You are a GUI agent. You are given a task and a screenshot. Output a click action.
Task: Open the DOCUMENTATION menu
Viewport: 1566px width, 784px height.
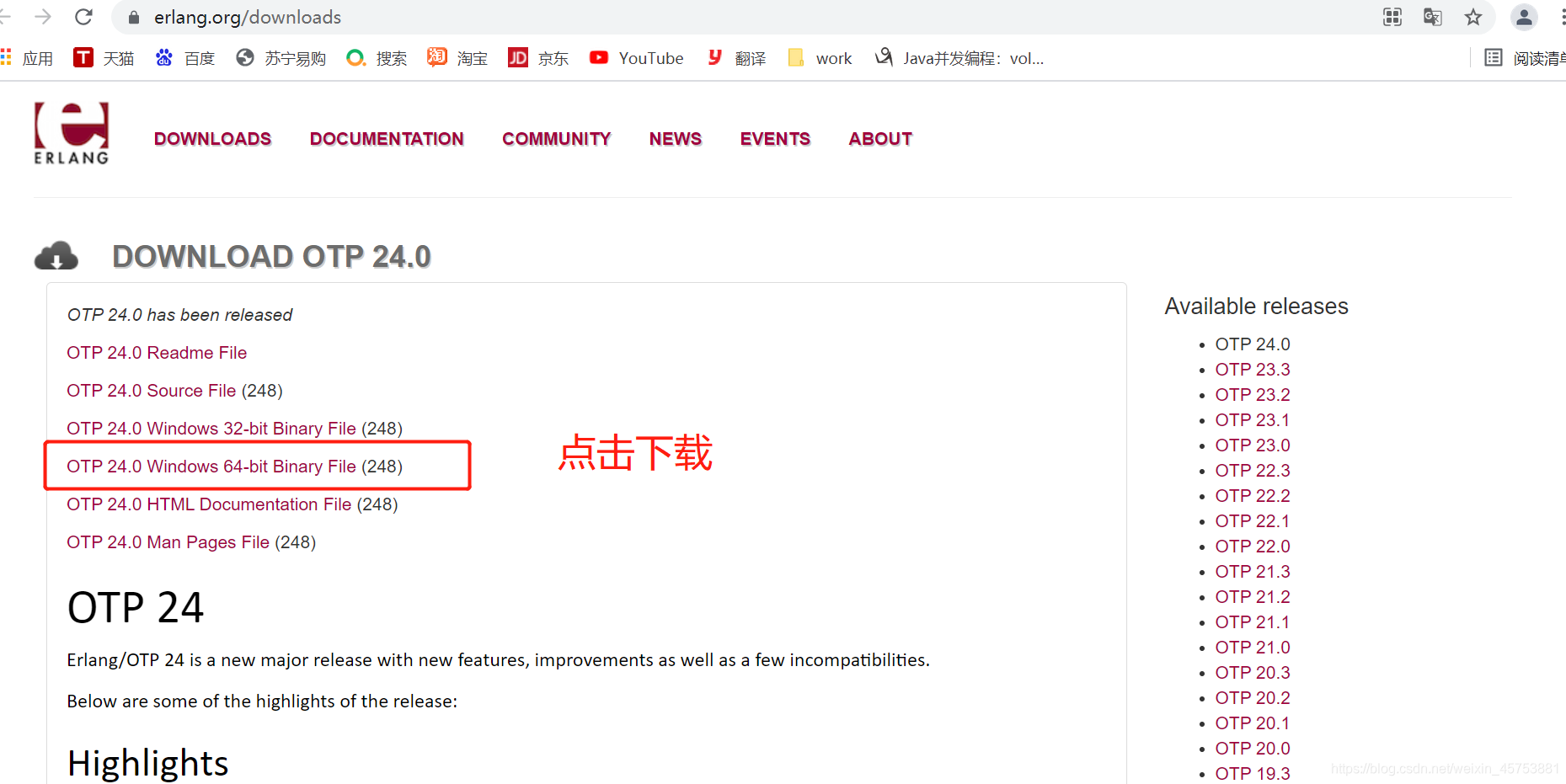(387, 139)
